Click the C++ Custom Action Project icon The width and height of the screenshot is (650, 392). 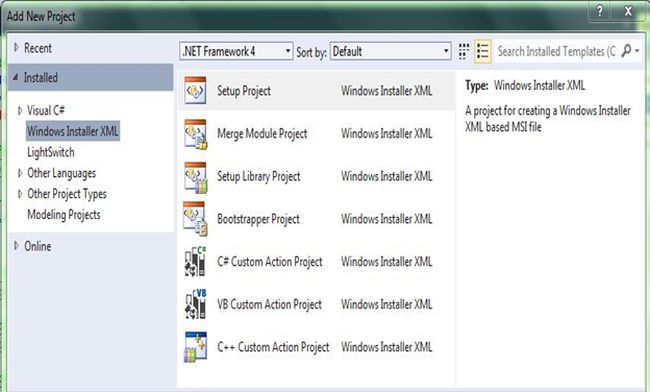pyautogui.click(x=195, y=347)
